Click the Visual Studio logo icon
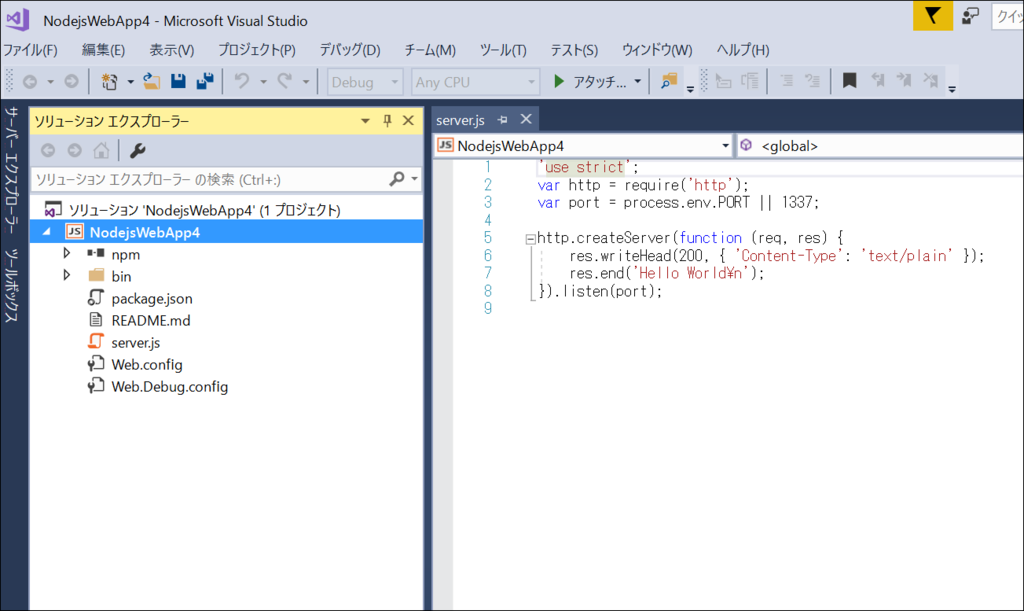 pyautogui.click(x=18, y=19)
